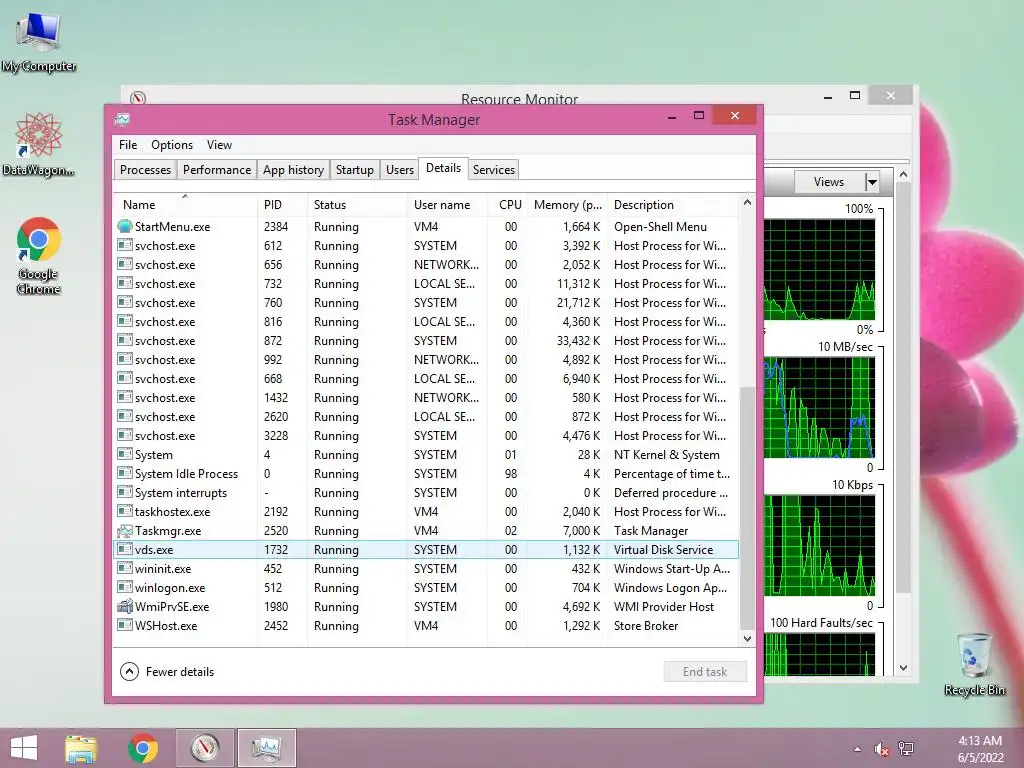1024x768 pixels.
Task: Click the vds.exe process icon
Action: coord(125,550)
